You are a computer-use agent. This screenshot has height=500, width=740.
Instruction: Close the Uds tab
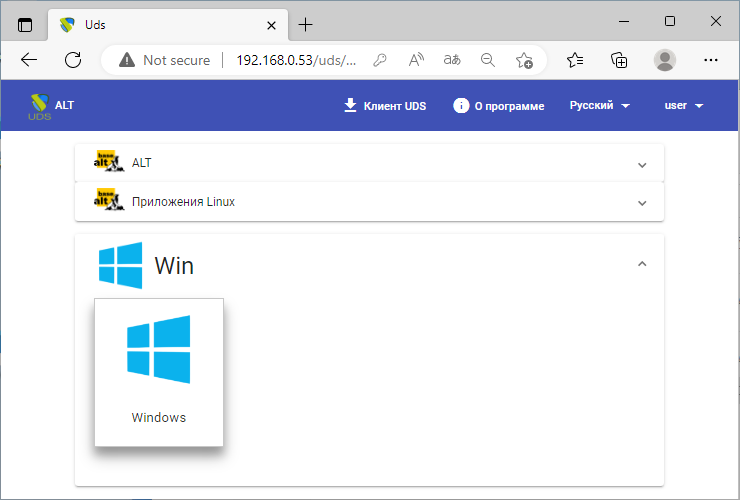(271, 25)
